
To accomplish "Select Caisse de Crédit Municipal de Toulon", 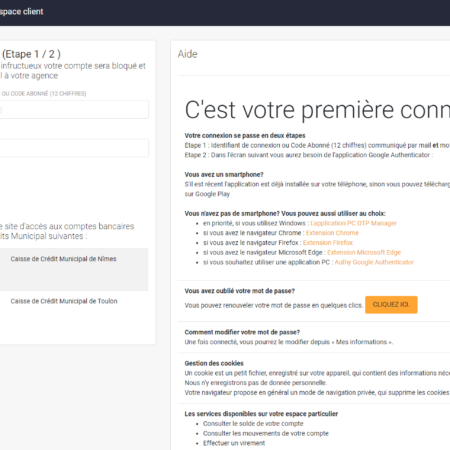I will [64, 301].
